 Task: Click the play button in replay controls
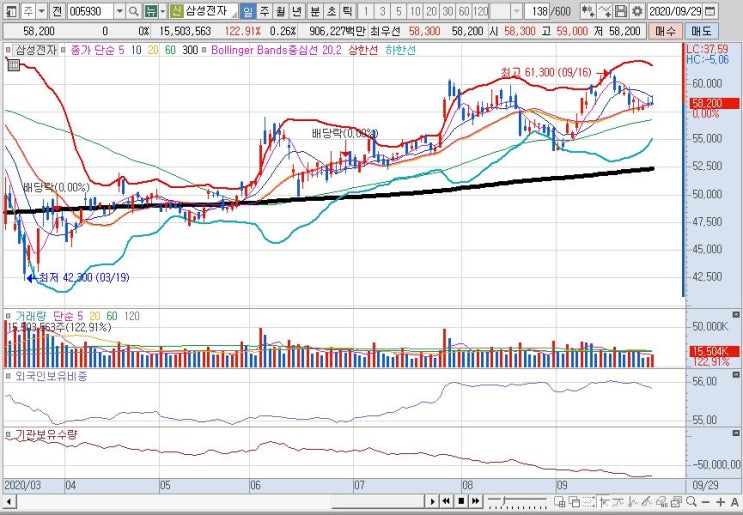tap(432, 501)
